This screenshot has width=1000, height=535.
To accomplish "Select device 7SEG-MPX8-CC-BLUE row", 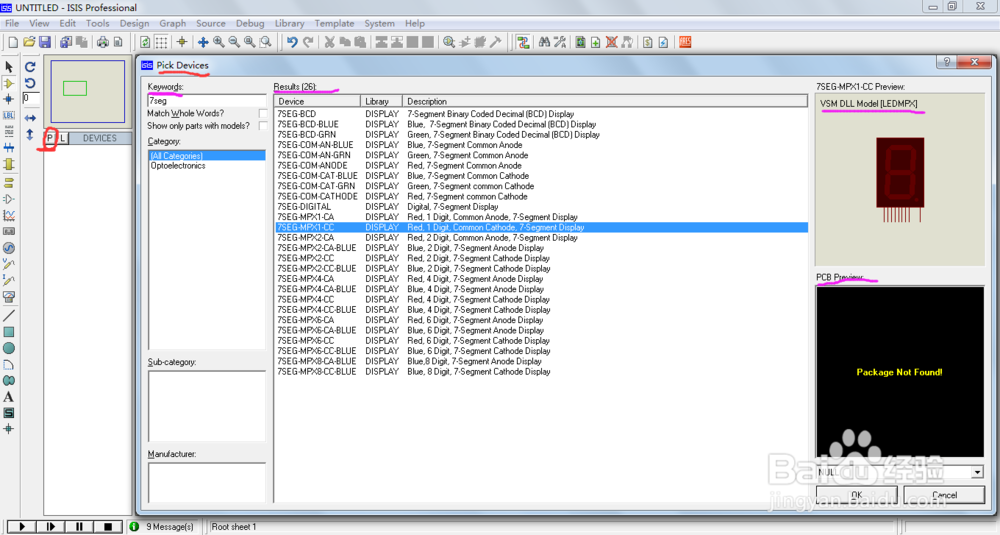I will (541, 372).
